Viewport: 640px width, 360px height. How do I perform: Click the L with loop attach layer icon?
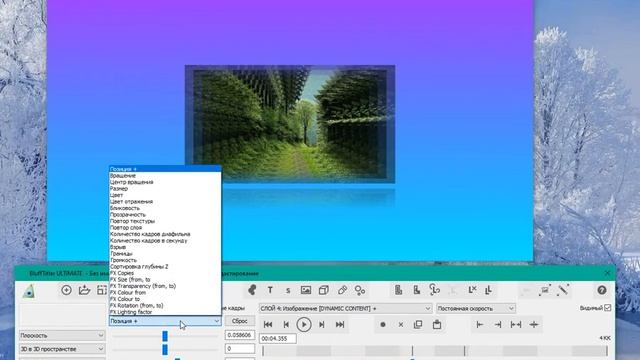click(435, 290)
